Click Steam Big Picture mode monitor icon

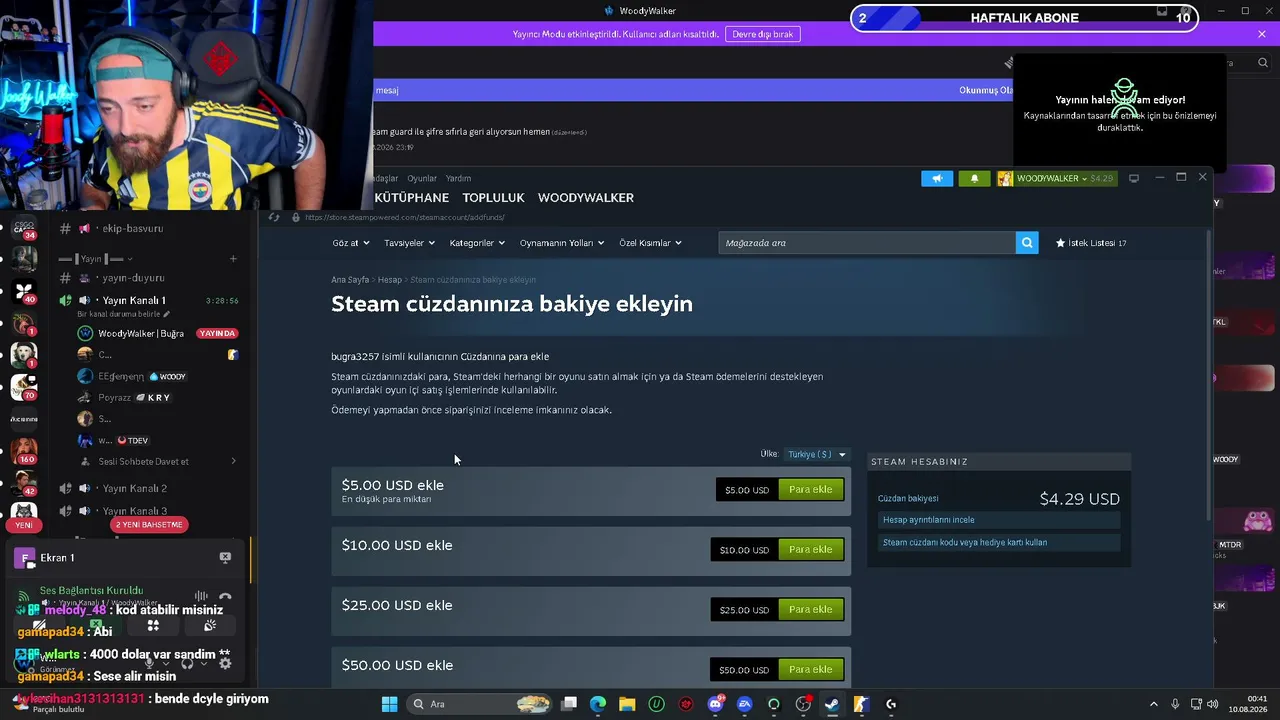tap(1134, 178)
